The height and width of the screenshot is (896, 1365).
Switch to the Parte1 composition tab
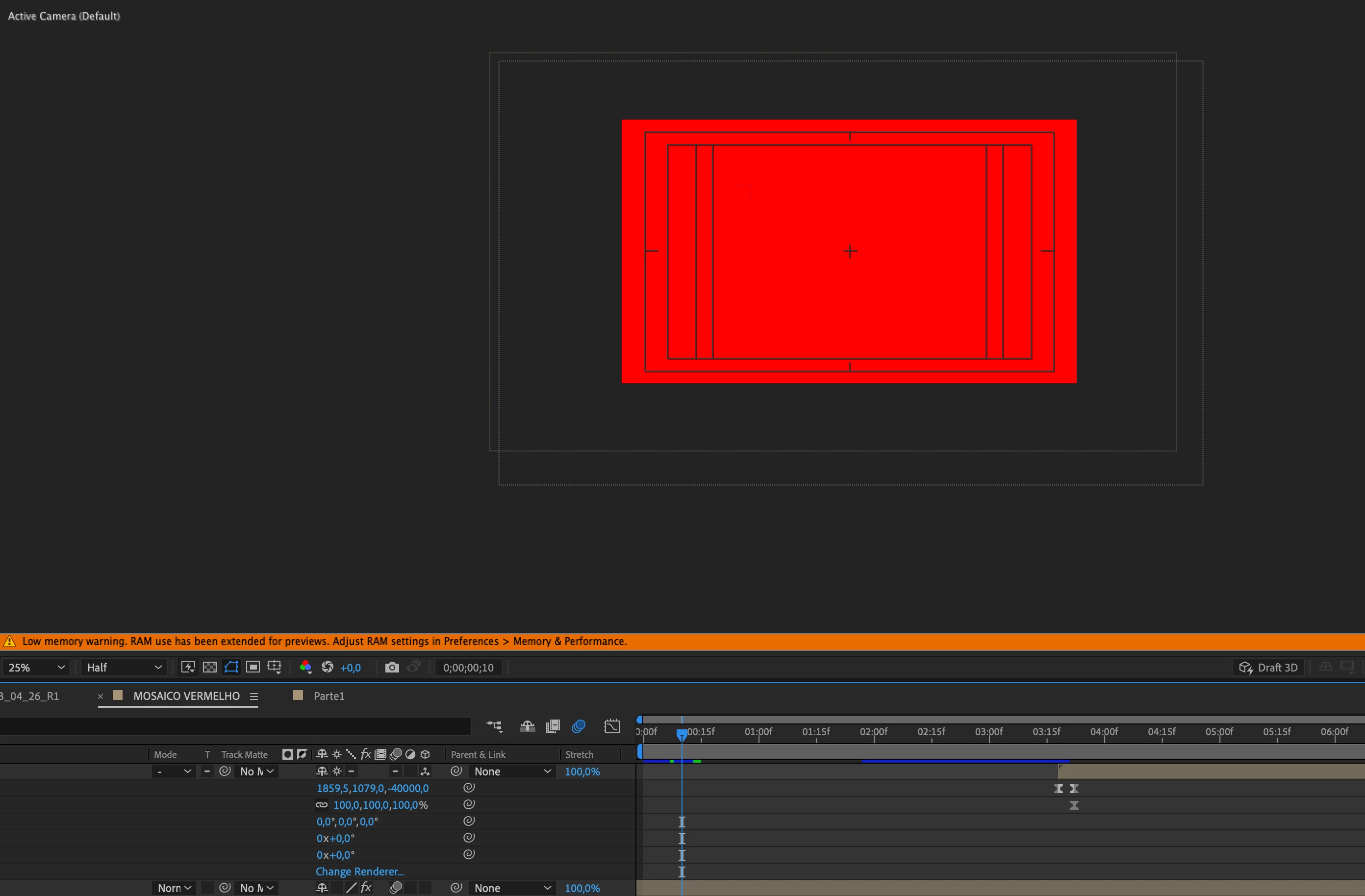point(329,696)
